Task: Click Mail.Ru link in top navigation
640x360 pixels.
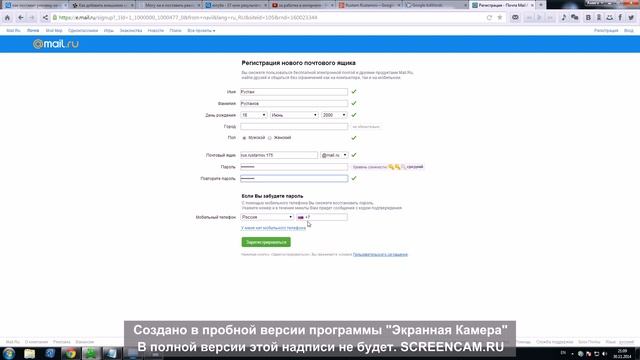Action: [x=13, y=31]
